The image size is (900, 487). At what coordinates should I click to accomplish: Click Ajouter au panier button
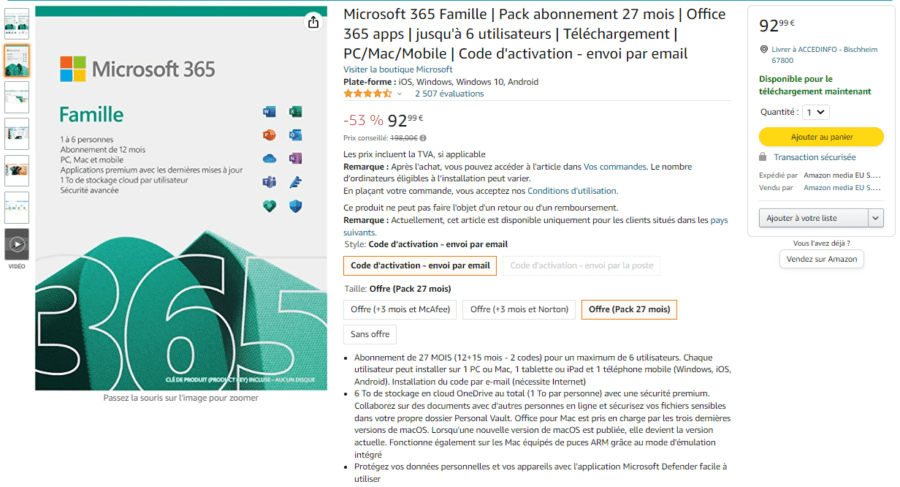821,136
